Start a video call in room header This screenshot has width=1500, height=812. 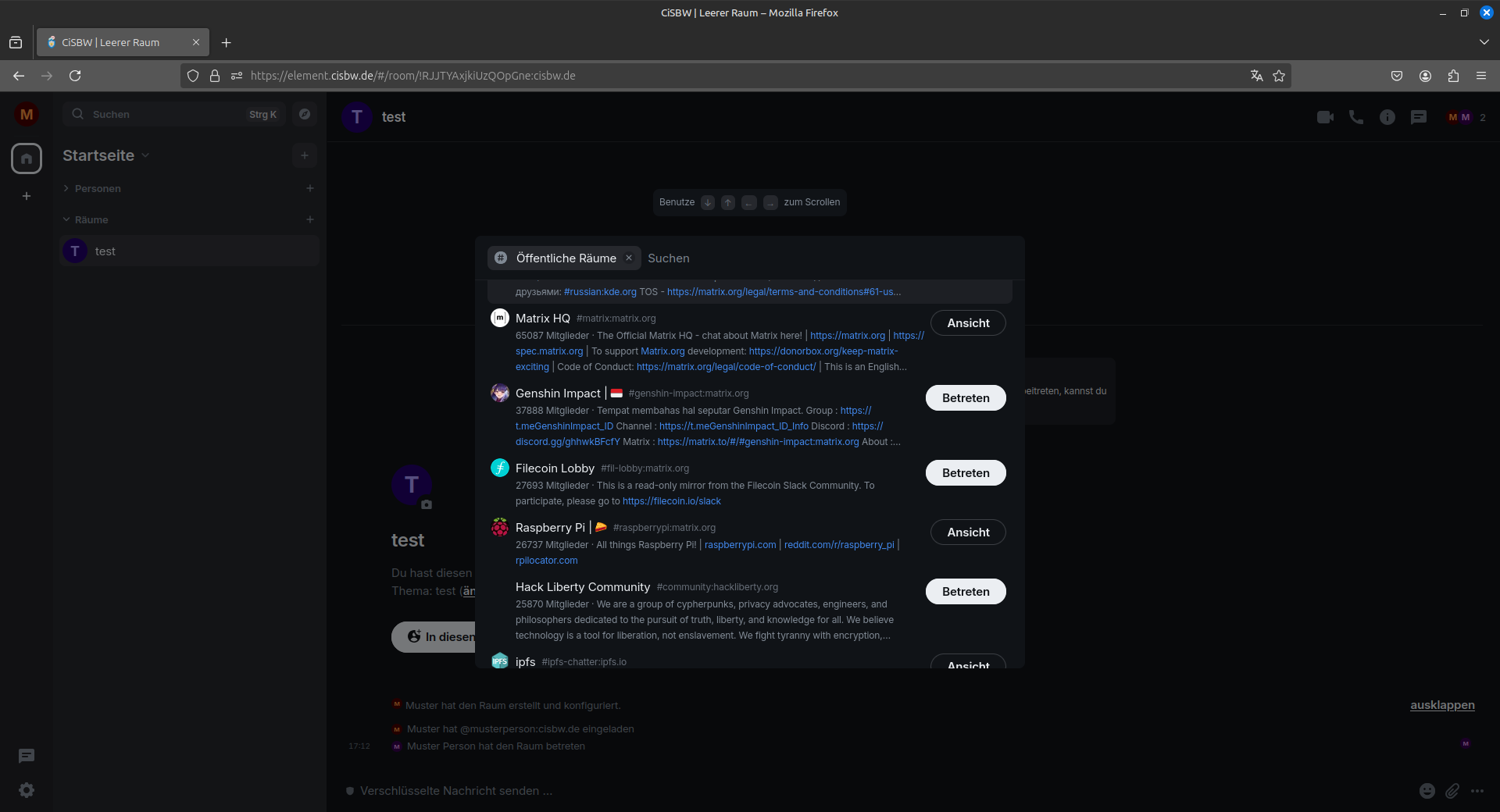pos(1325,117)
